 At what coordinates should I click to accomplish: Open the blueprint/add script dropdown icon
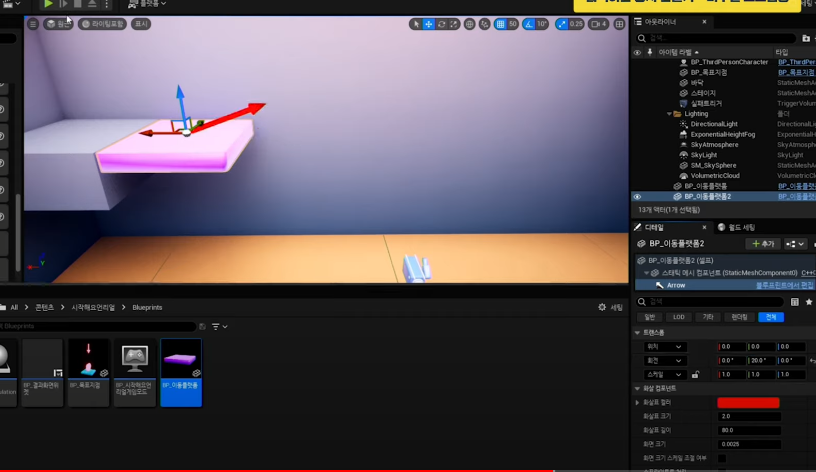(795, 244)
